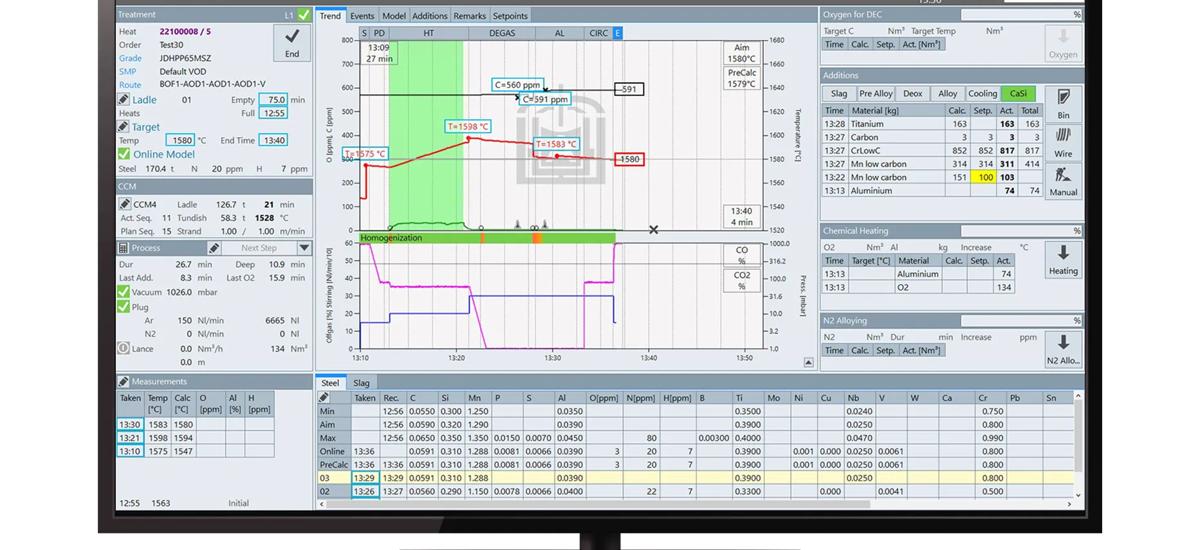Click the CO2 % legend box
Screen dimensions: 1200x550
741,280
